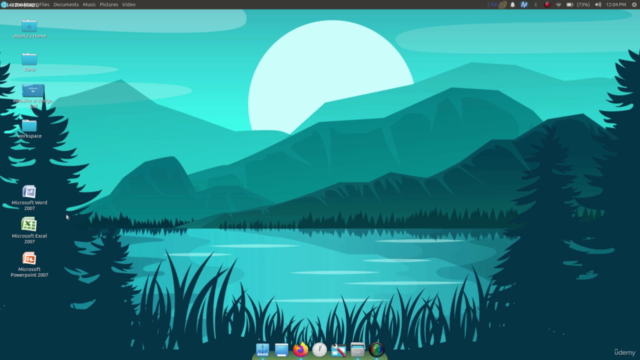Viewport: 640px width, 360px height.
Task: Click the show desktop icon in dock
Action: pyautogui.click(x=281, y=350)
